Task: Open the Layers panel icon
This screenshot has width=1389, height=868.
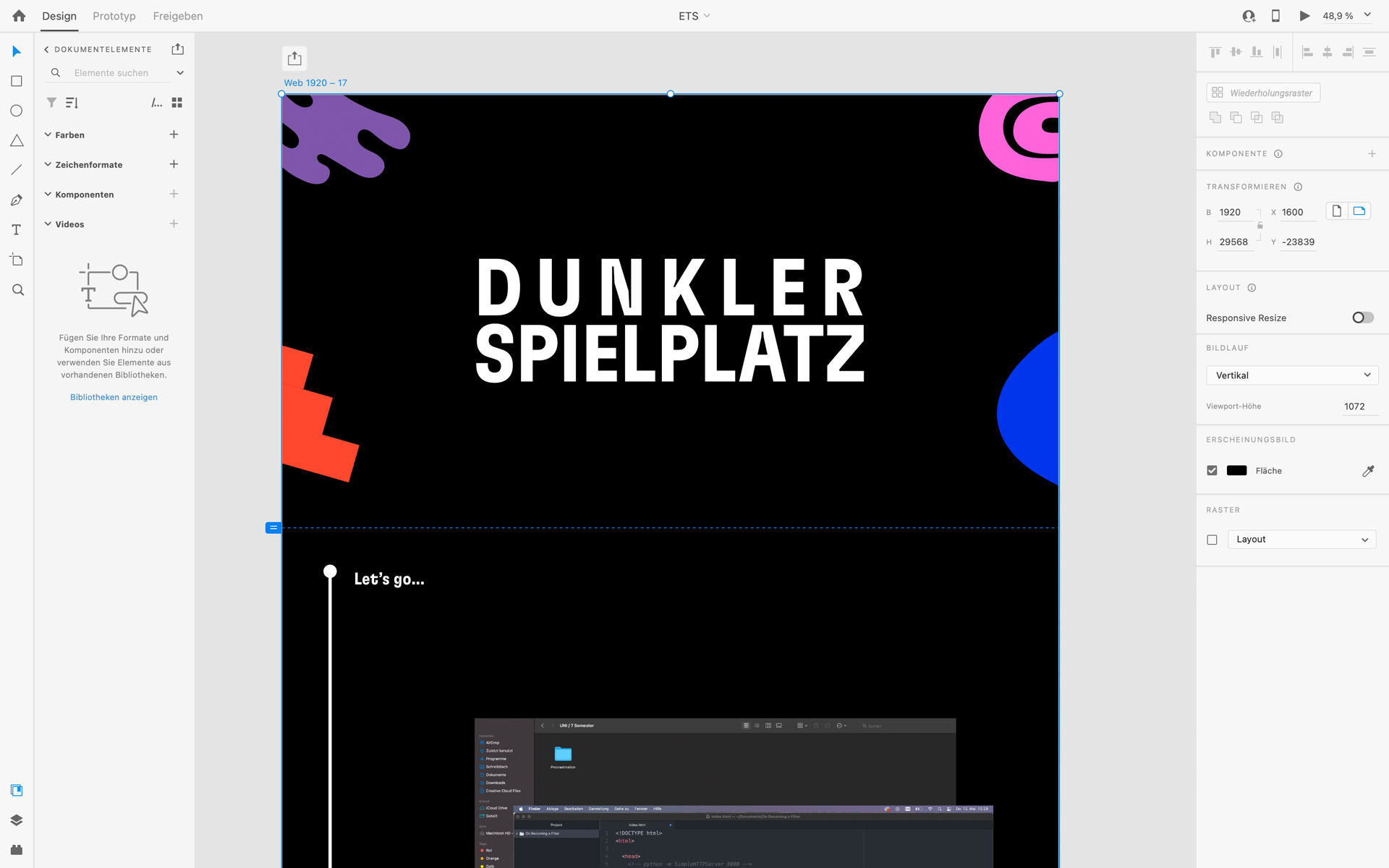Action: [x=17, y=820]
